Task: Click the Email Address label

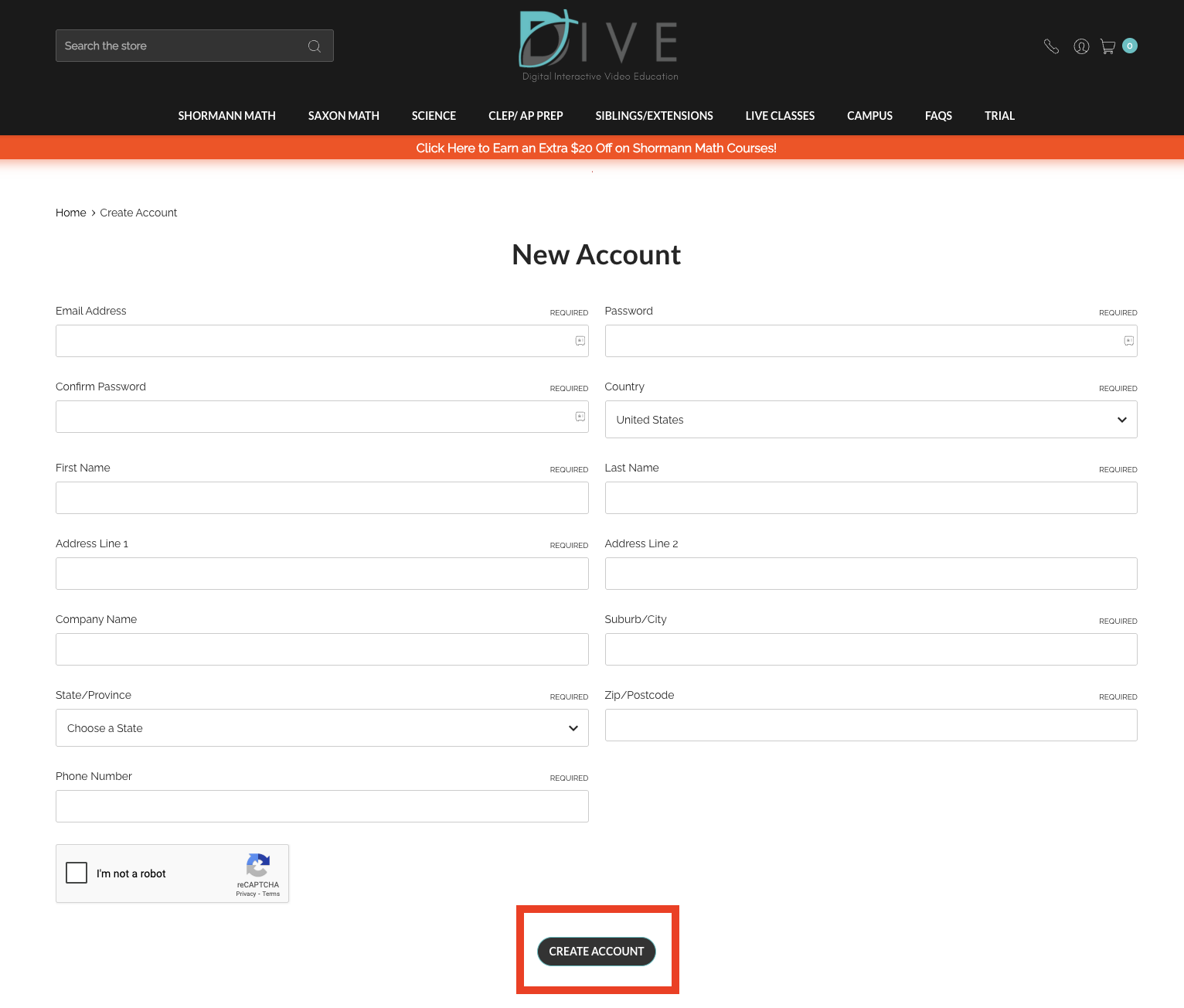Action: (x=91, y=311)
